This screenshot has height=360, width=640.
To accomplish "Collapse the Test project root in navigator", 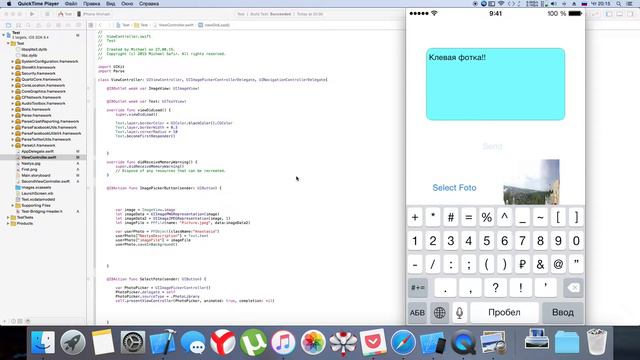I will click(4, 35).
